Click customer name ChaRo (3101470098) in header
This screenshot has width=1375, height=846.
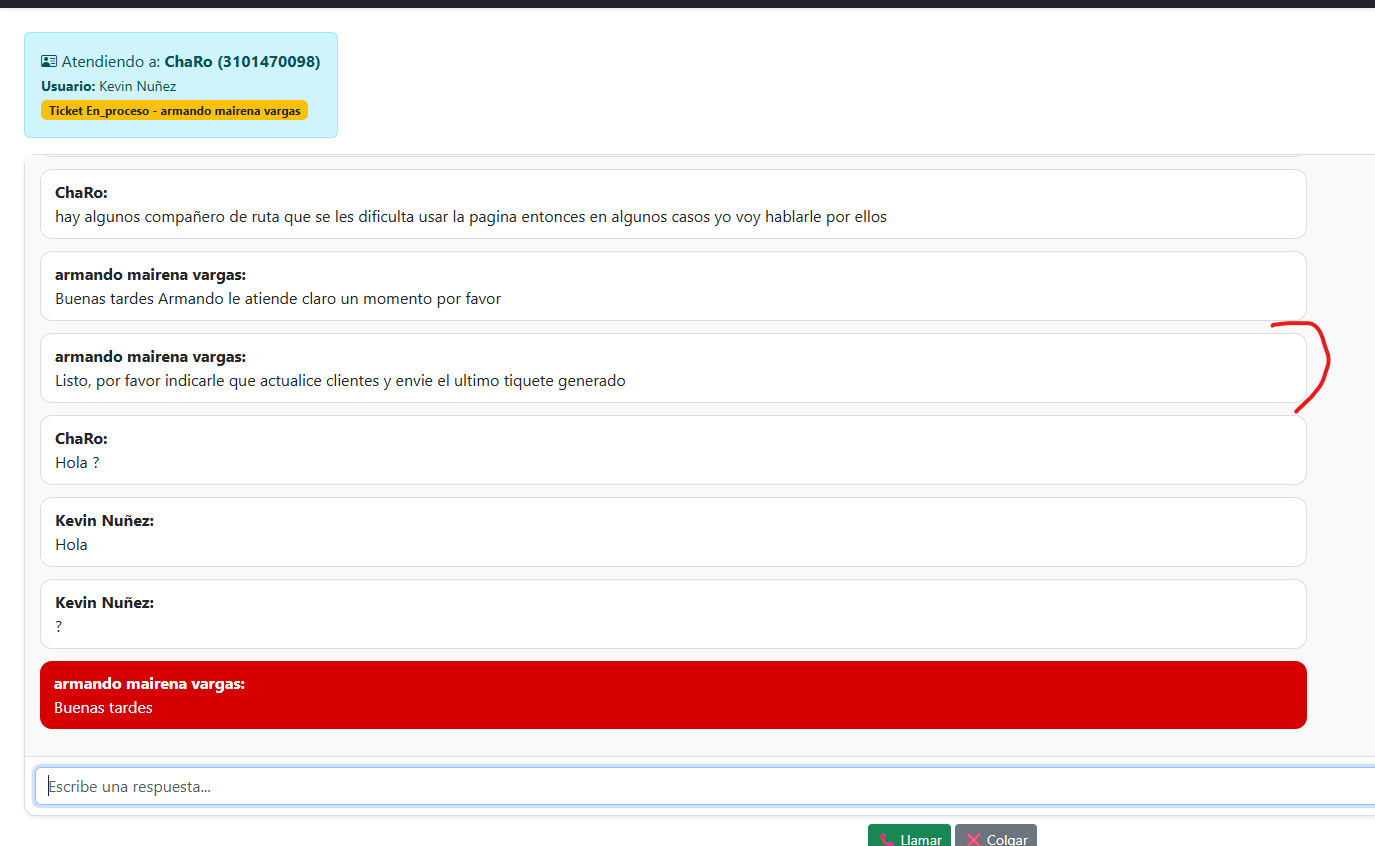click(242, 62)
